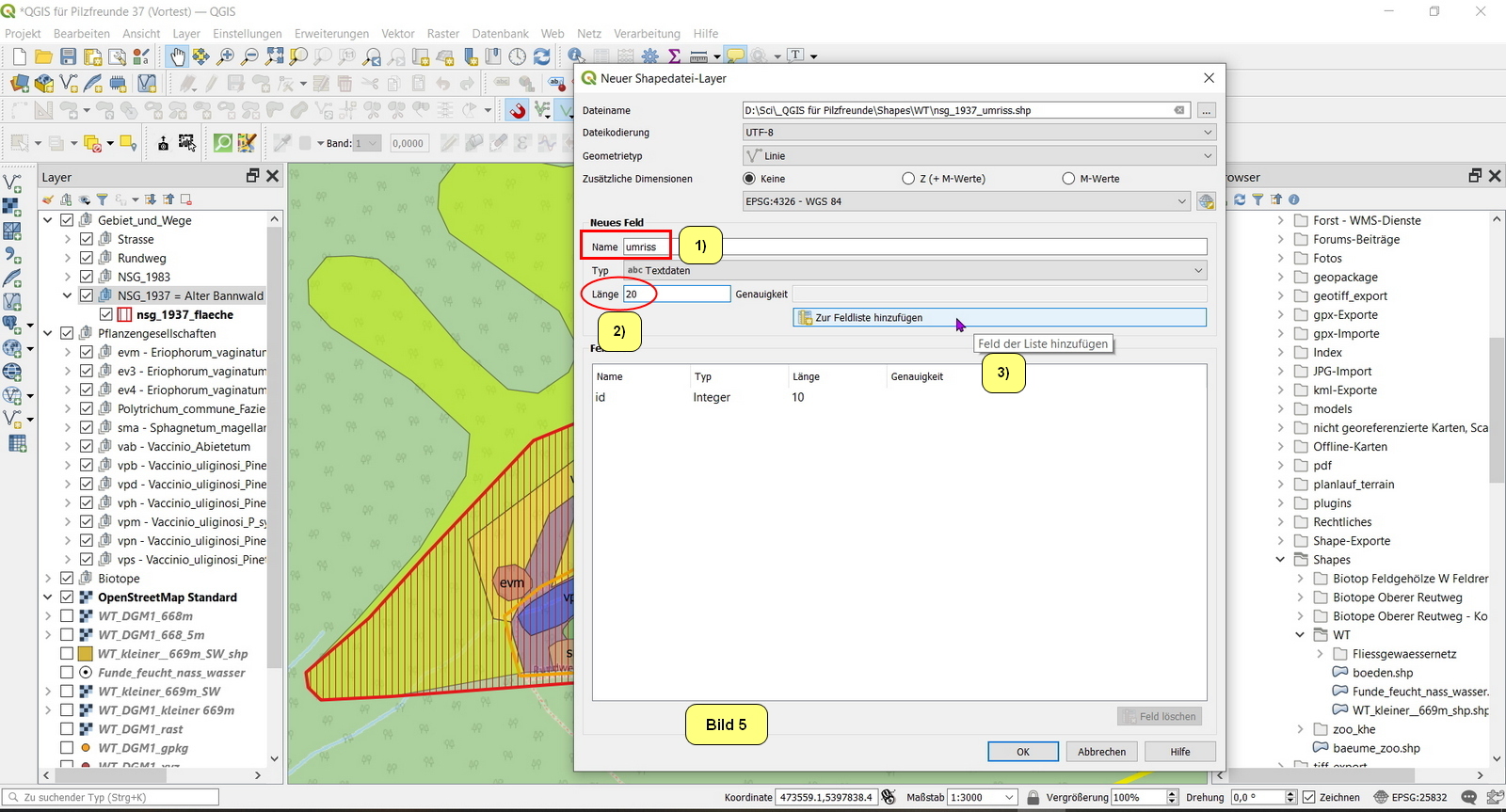This screenshot has width=1506, height=812.
Task: Select the Z (+ M-Werte) radio button
Action: click(x=908, y=179)
